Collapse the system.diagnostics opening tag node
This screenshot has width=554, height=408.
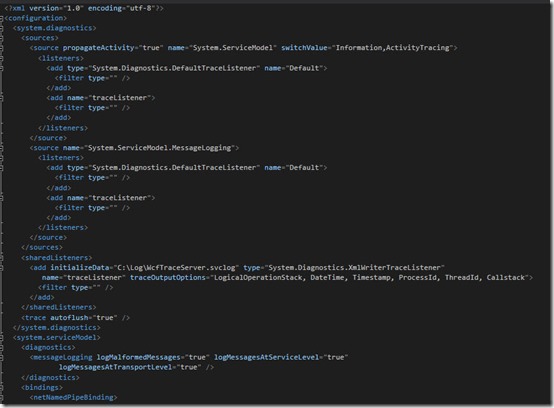click(x=1, y=28)
